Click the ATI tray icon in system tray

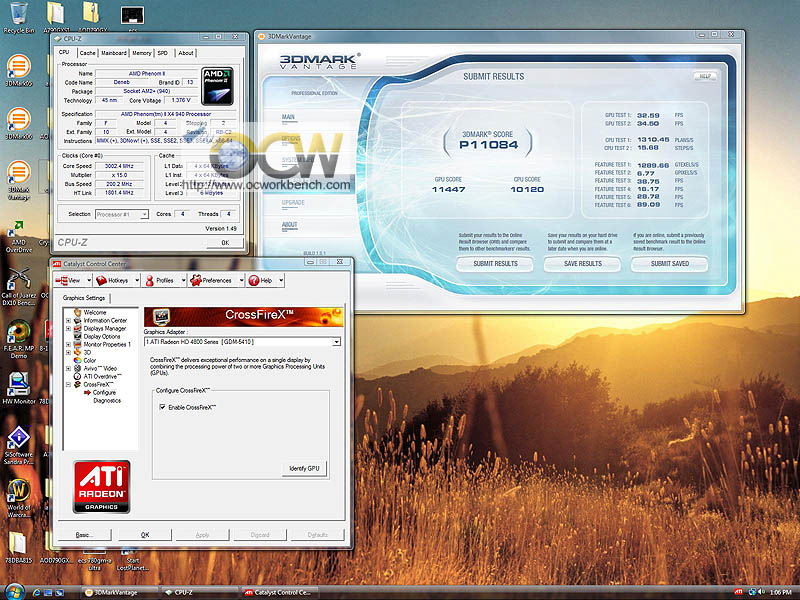click(738, 592)
